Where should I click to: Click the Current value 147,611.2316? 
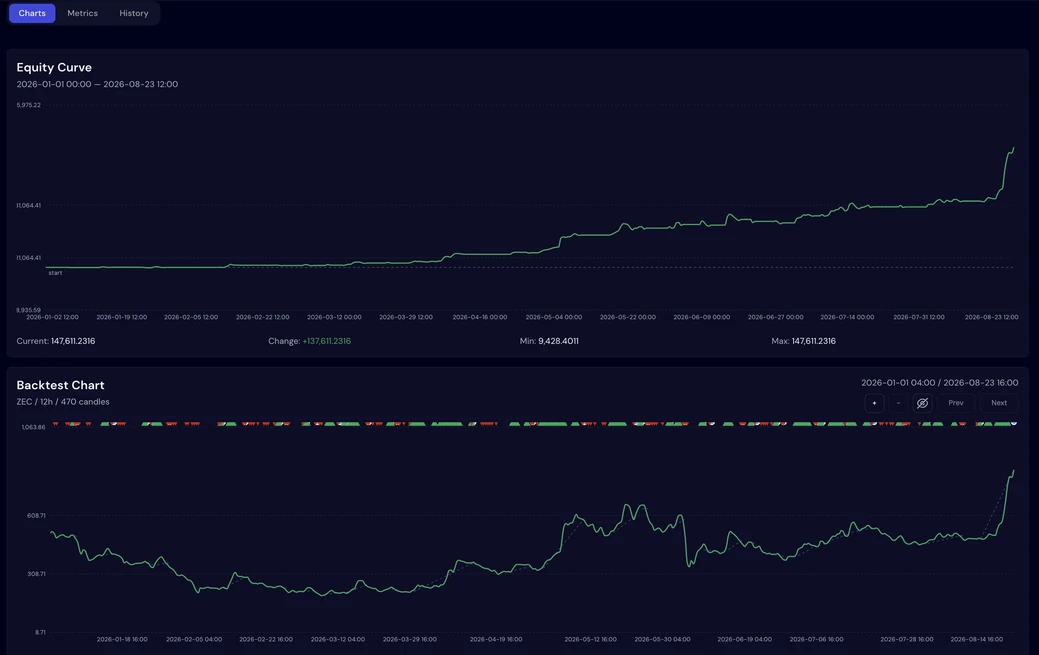[x=73, y=341]
